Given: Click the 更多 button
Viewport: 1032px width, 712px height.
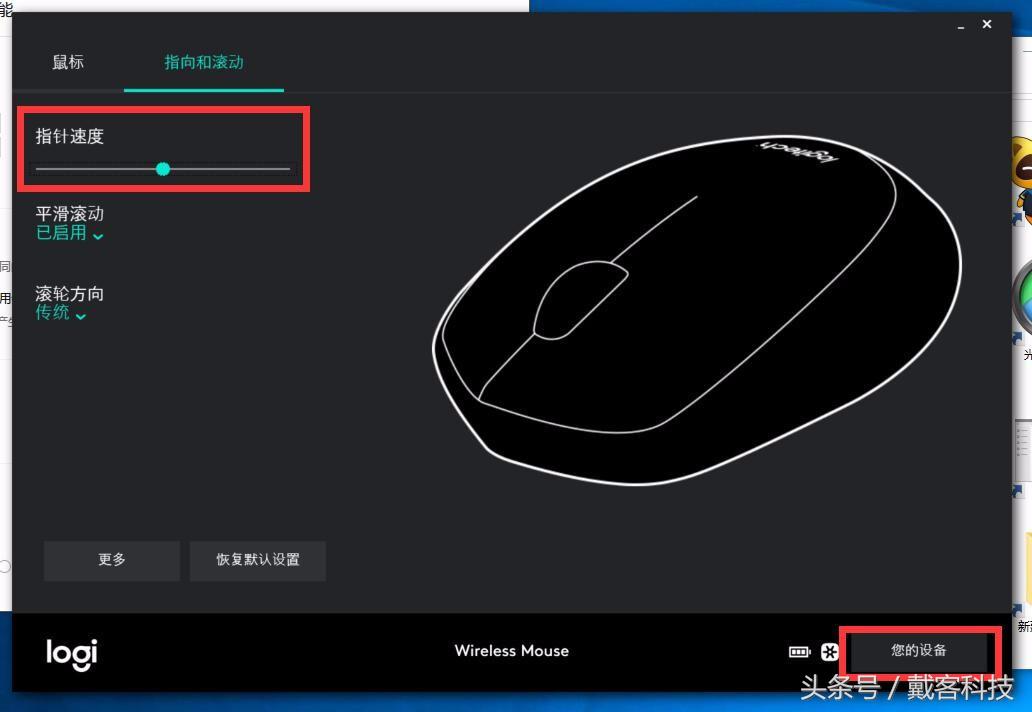Looking at the screenshot, I should pyautogui.click(x=111, y=560).
